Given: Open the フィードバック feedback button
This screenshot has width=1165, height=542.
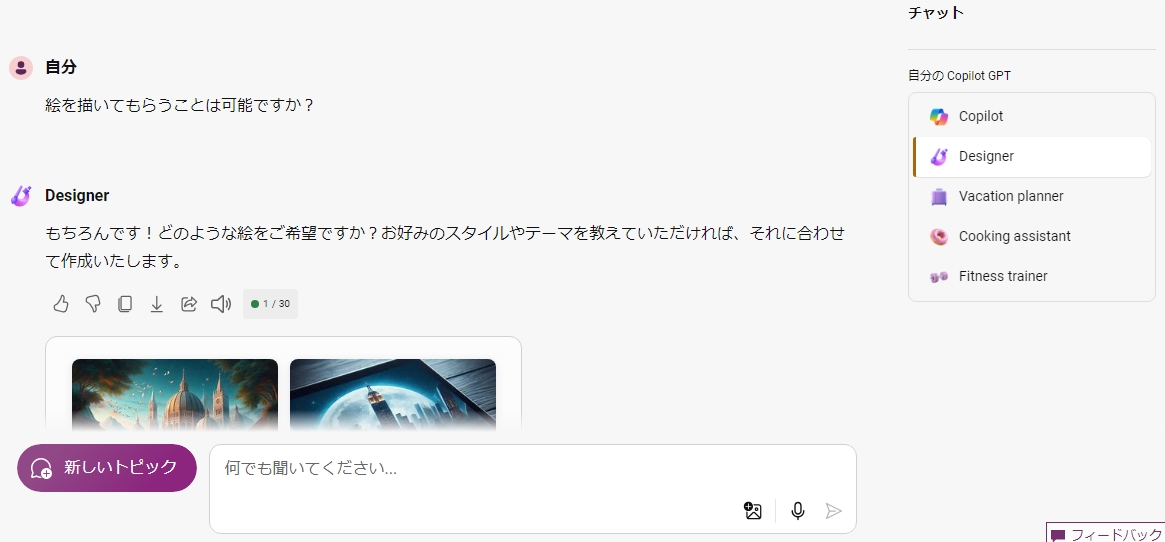Looking at the screenshot, I should [1106, 534].
